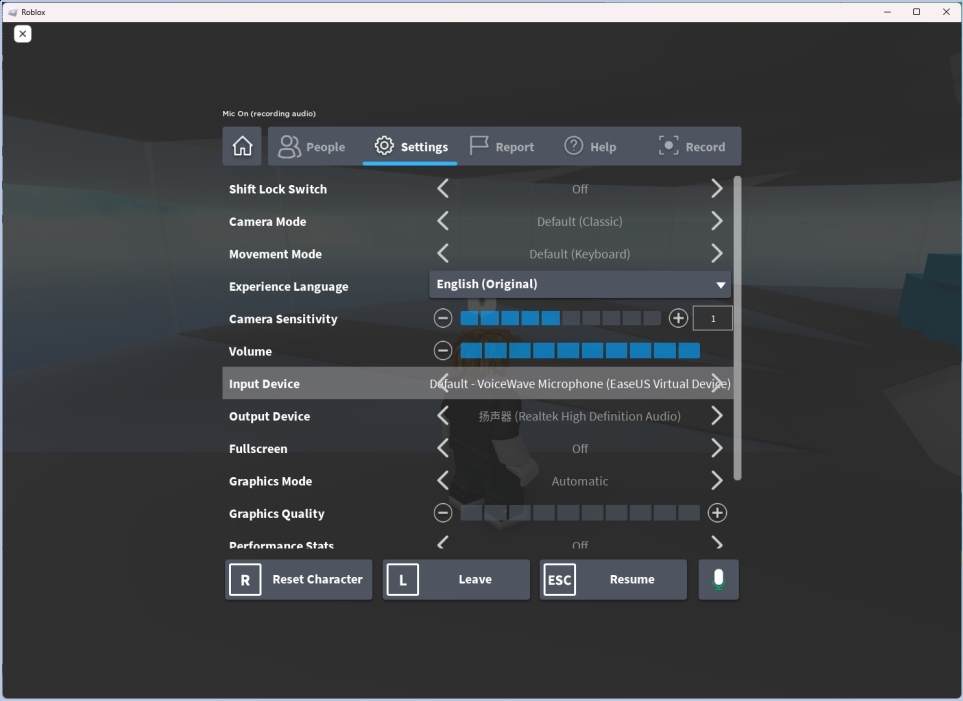Advance Camera Mode with right chevron
Viewport: 963px width, 701px height.
click(716, 221)
